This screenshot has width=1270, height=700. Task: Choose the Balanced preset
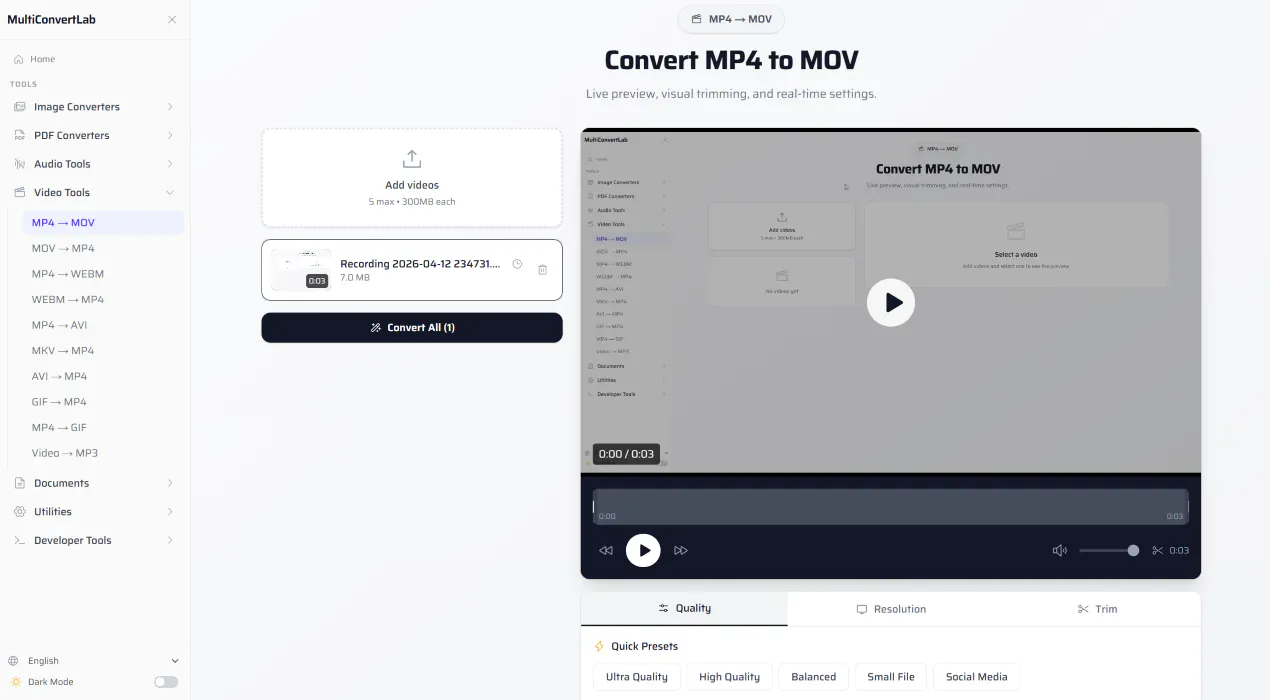(x=813, y=677)
